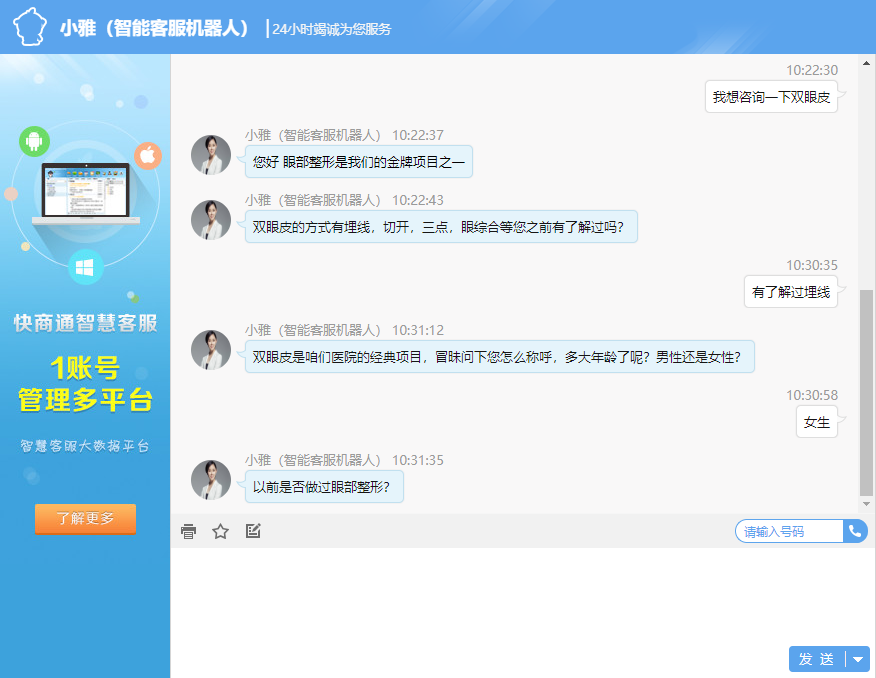Click the laptop illustration in sidebar
Image resolution: width=876 pixels, height=678 pixels.
pyautogui.click(x=86, y=195)
